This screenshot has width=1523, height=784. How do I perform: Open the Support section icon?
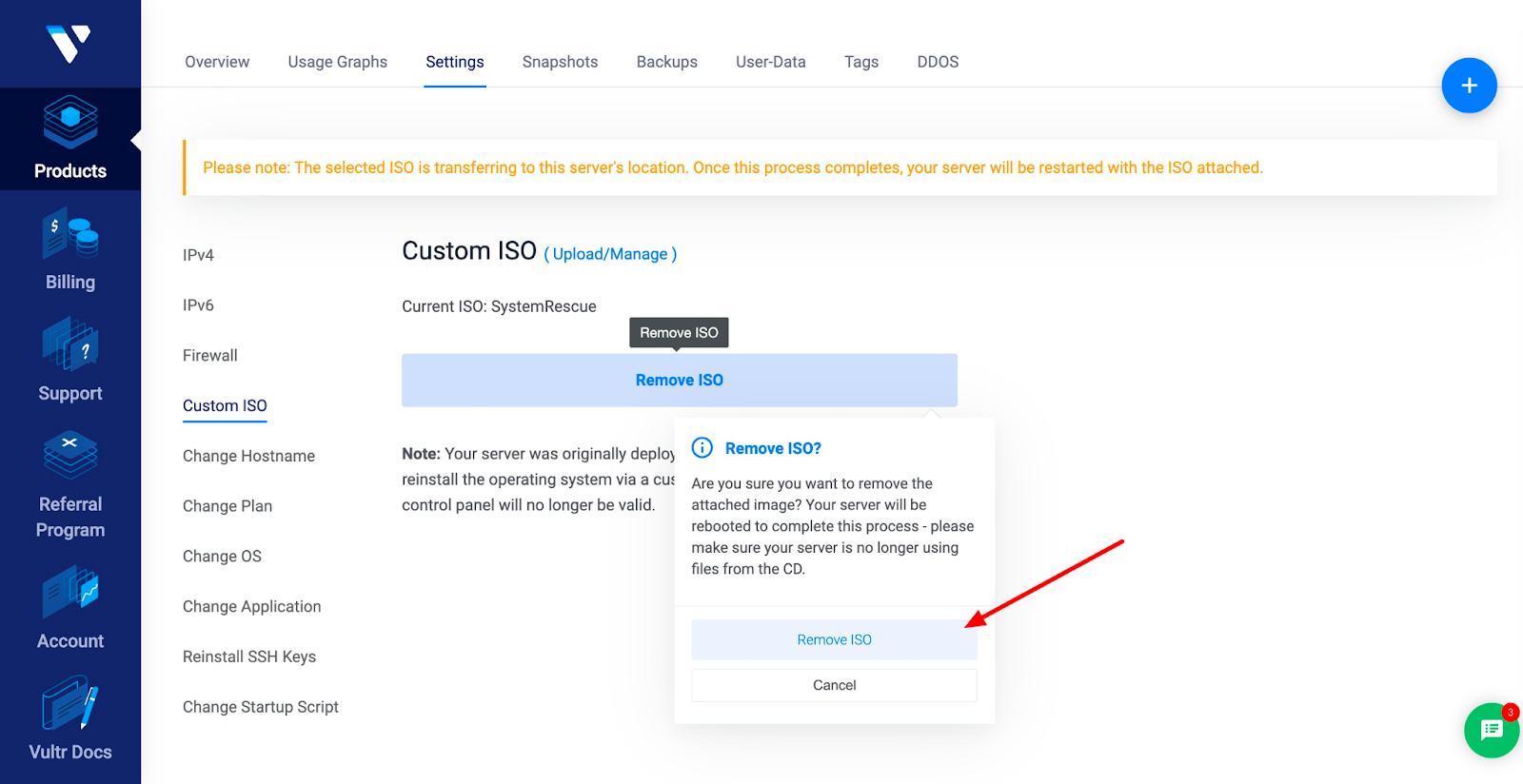point(70,344)
